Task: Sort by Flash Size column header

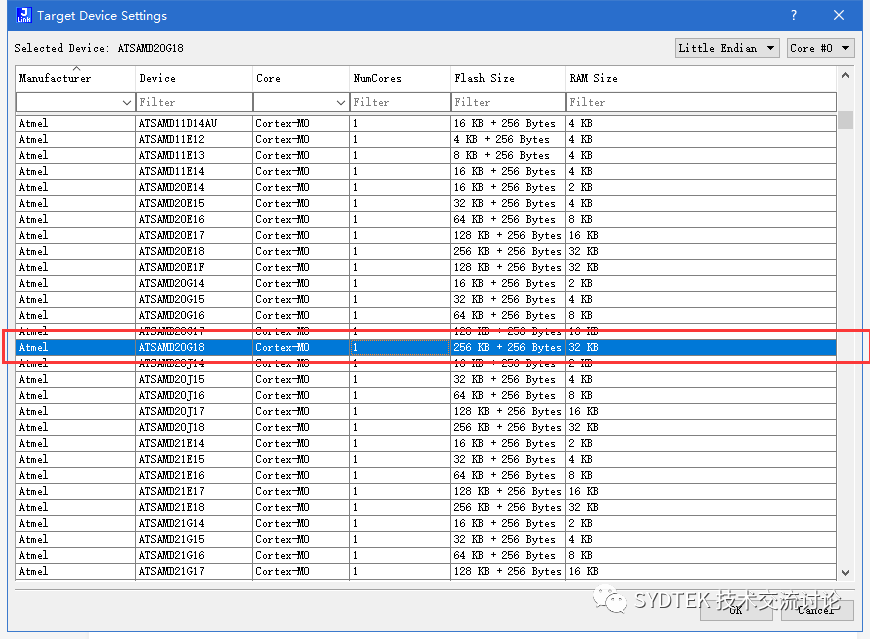Action: click(x=508, y=78)
